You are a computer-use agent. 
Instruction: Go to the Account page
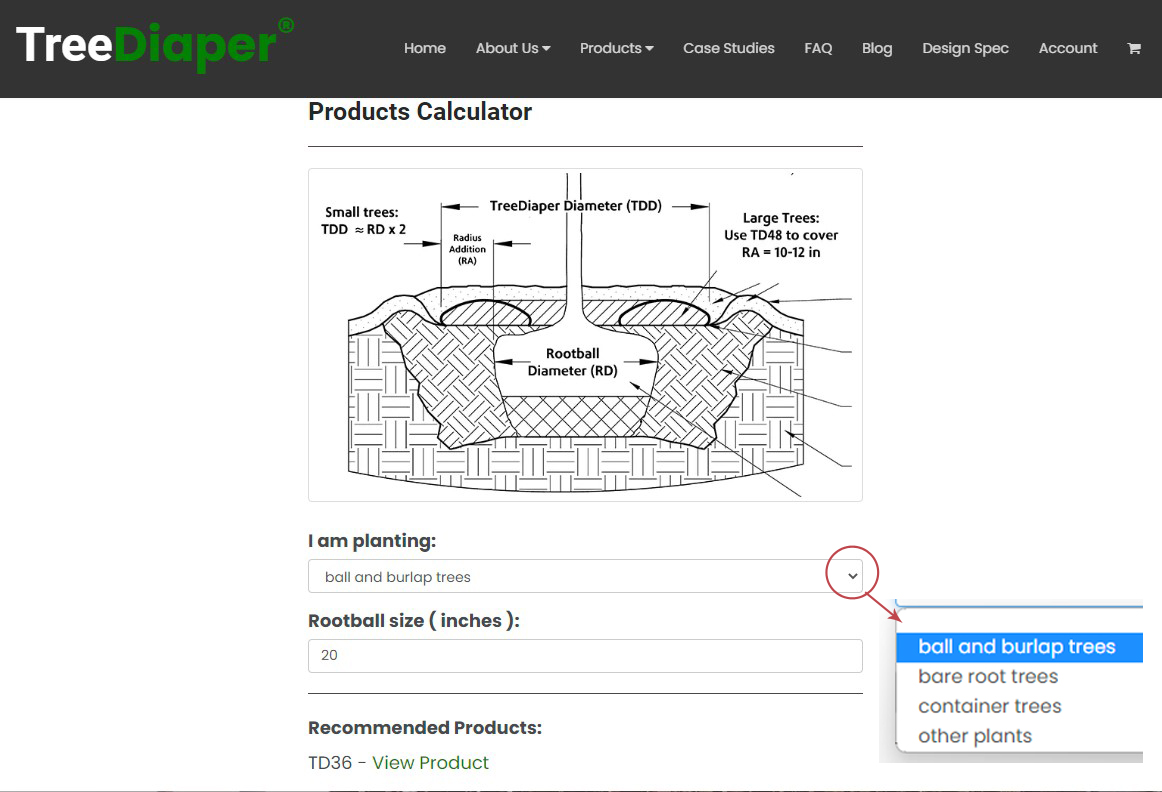1068,48
